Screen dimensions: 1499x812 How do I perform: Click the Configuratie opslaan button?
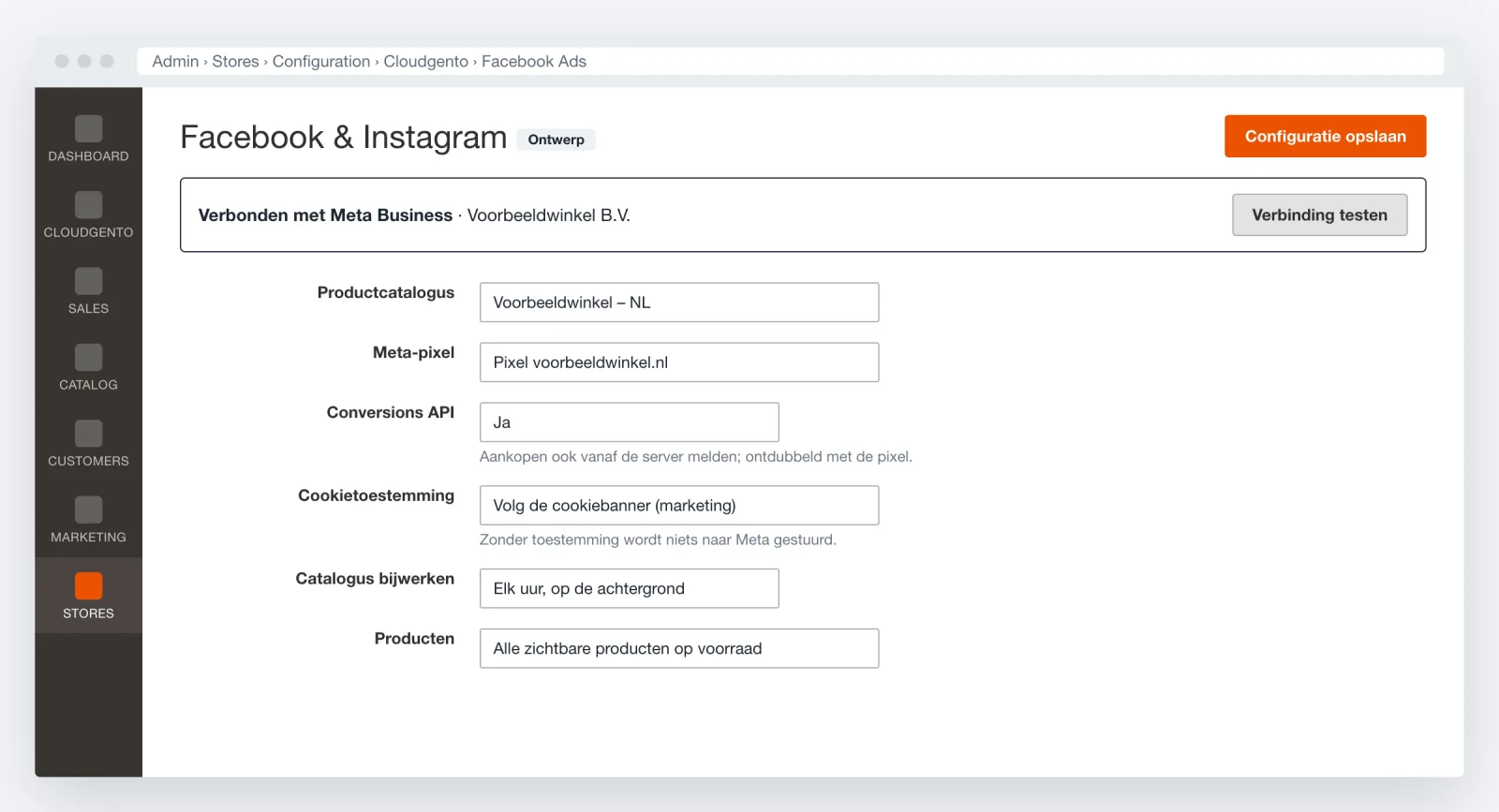coord(1325,136)
